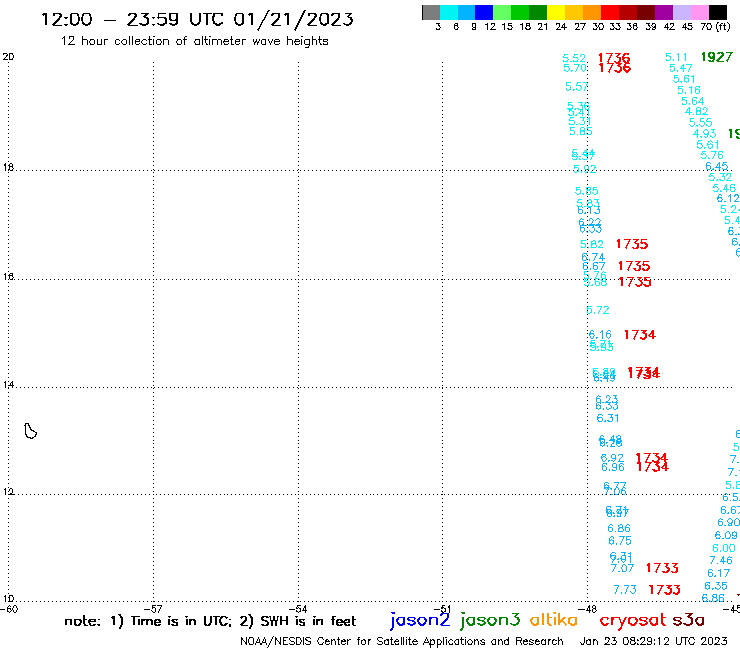Pick the dark blue swatch in the legend

pos(484,12)
